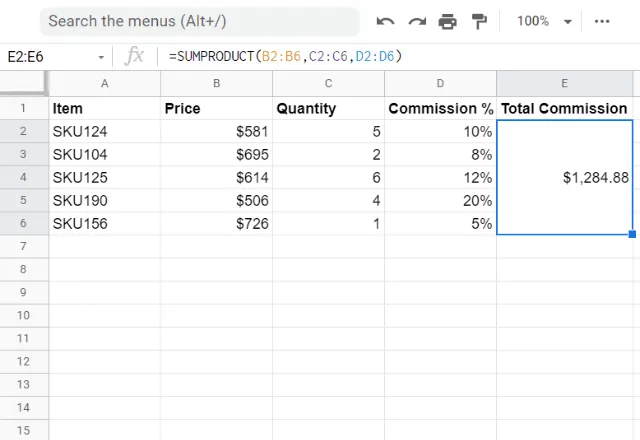Click the blue fill handle square

tap(632, 234)
